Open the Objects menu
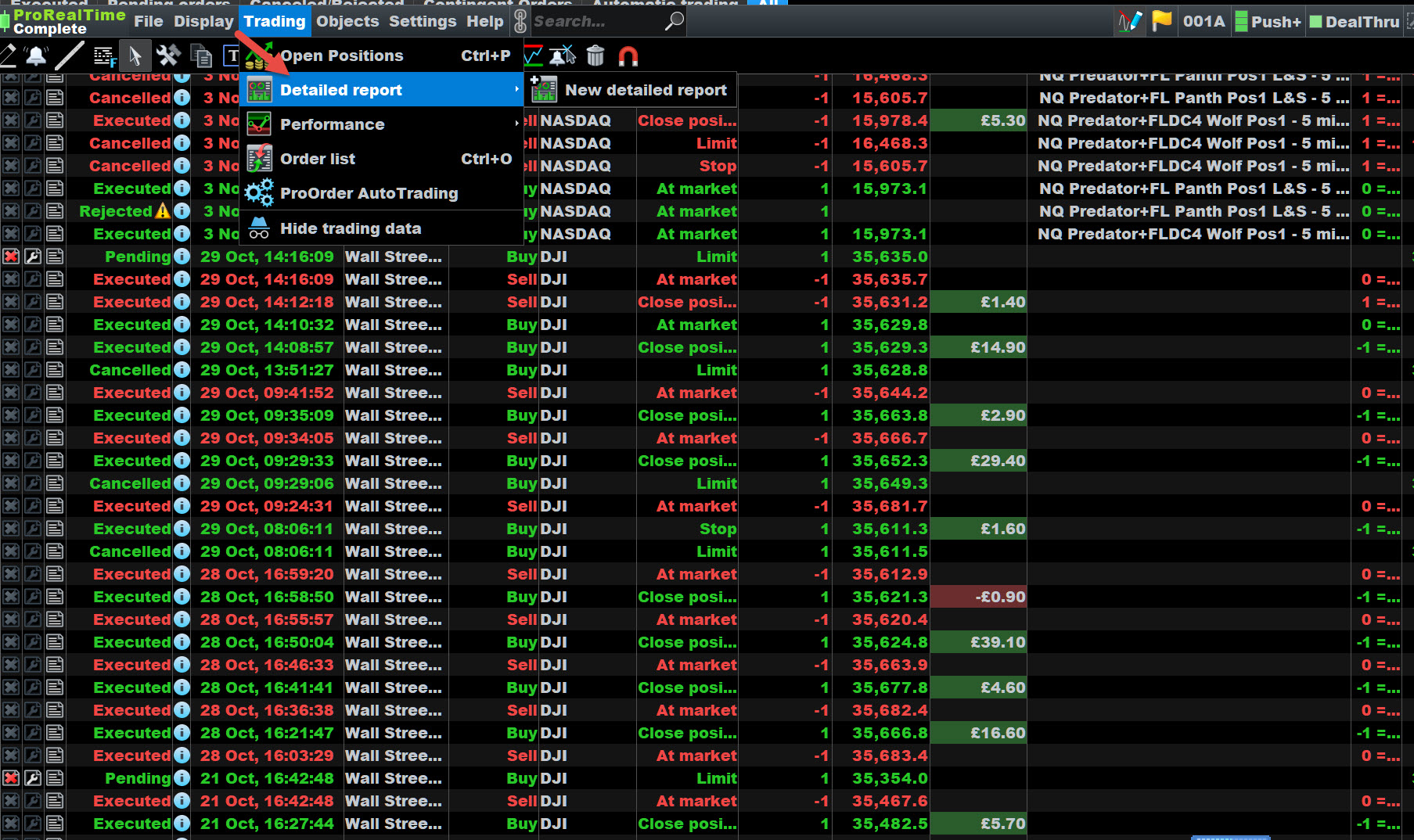This screenshot has width=1414, height=840. click(x=347, y=21)
